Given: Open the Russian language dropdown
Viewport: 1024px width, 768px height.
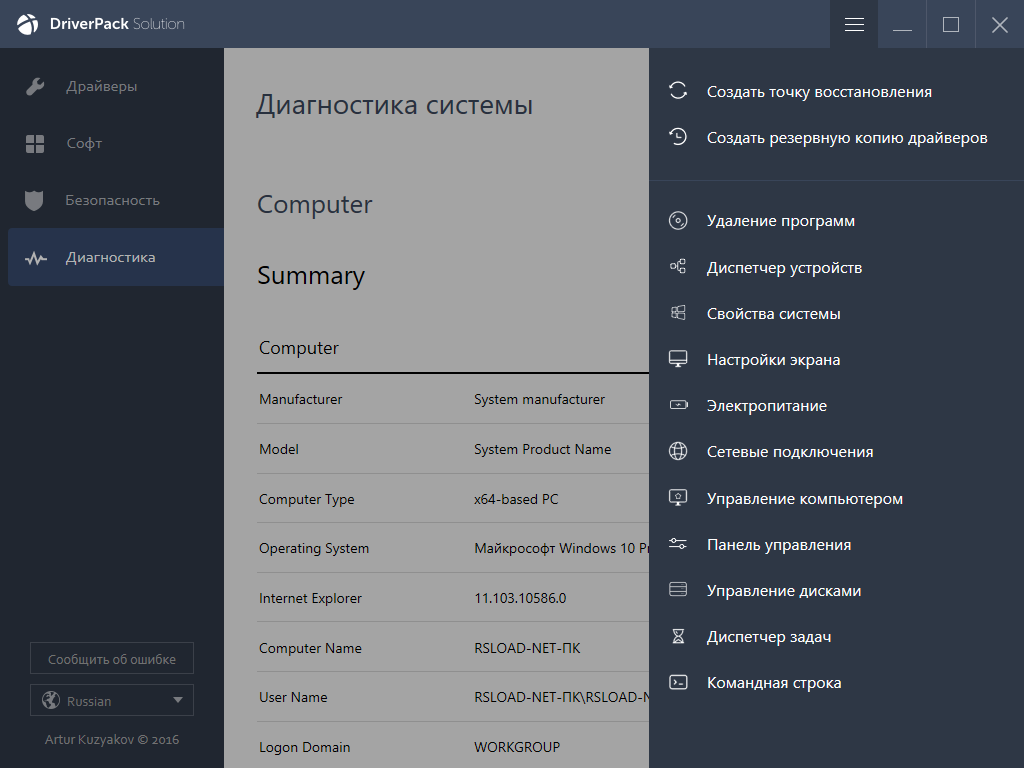Looking at the screenshot, I should pyautogui.click(x=112, y=701).
